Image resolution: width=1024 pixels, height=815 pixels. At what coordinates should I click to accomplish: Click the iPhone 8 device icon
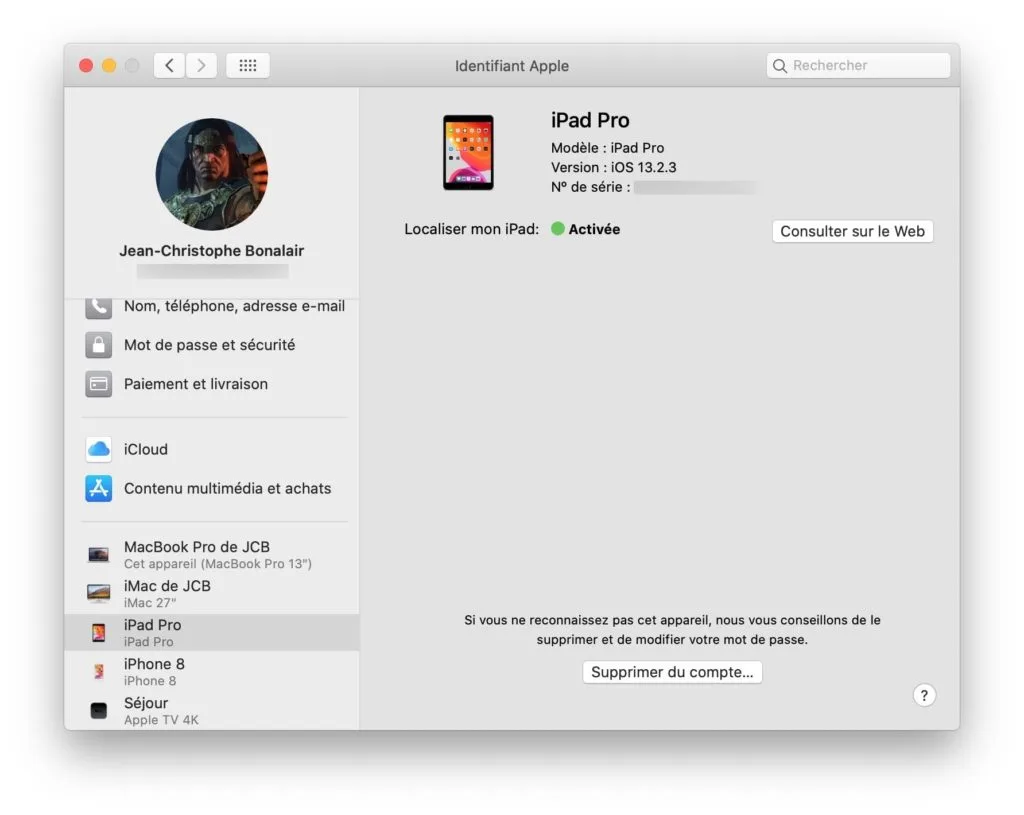click(x=99, y=671)
